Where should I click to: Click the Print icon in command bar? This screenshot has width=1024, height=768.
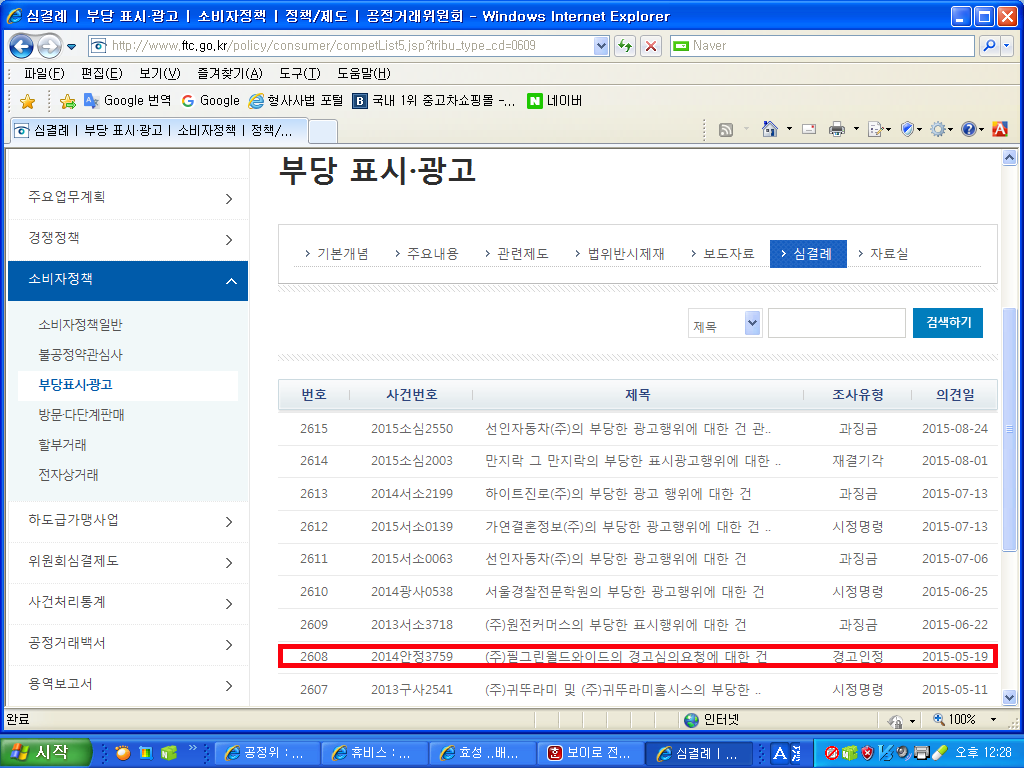pos(837,129)
